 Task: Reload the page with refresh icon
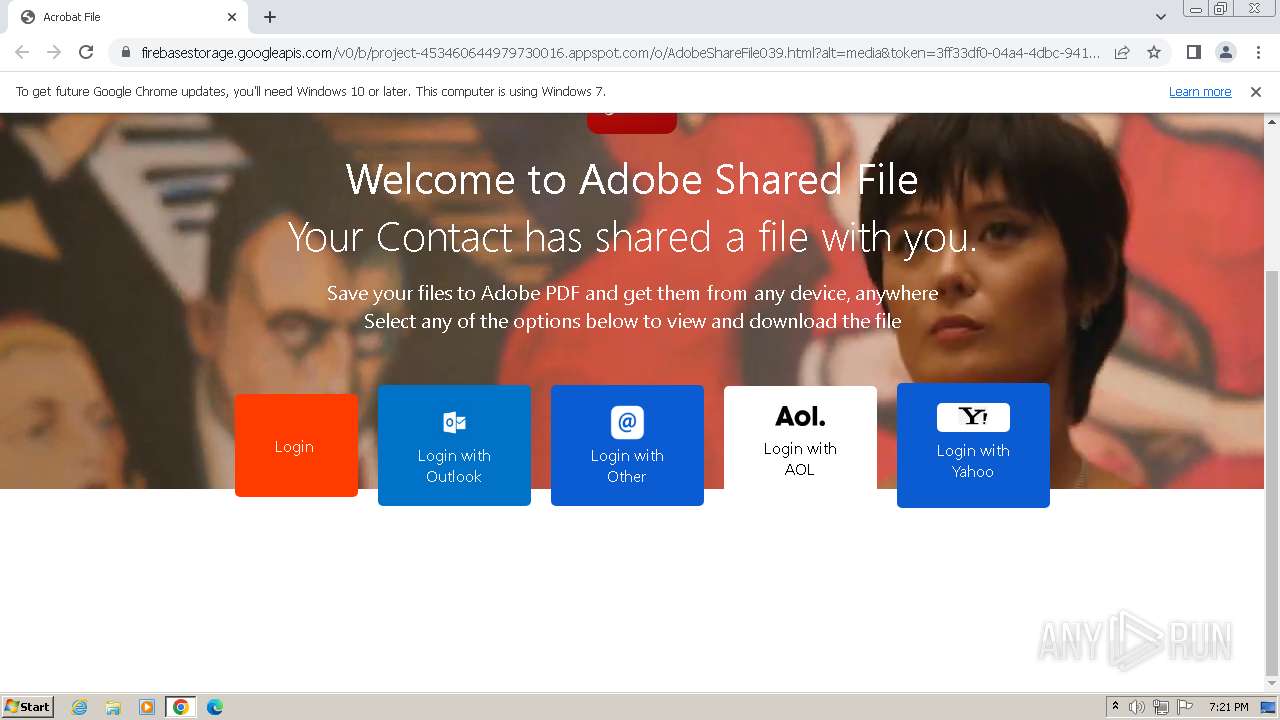click(86, 52)
